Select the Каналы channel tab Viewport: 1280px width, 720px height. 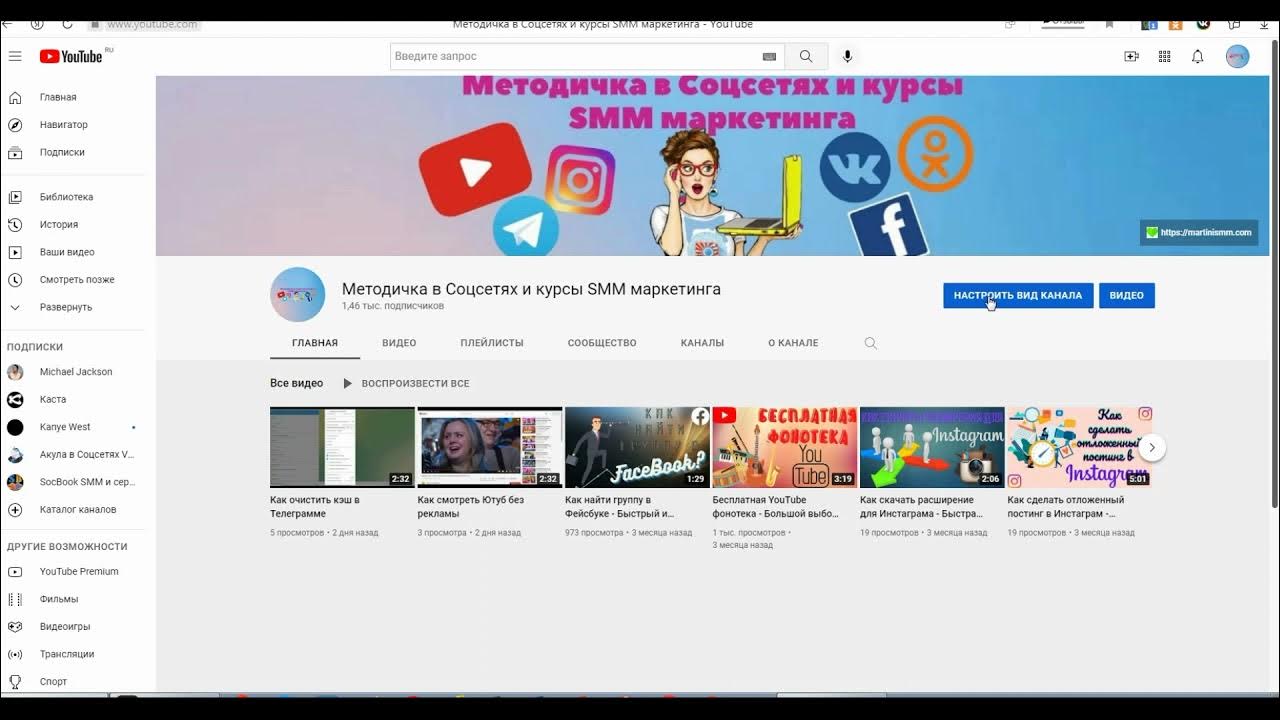coord(702,343)
